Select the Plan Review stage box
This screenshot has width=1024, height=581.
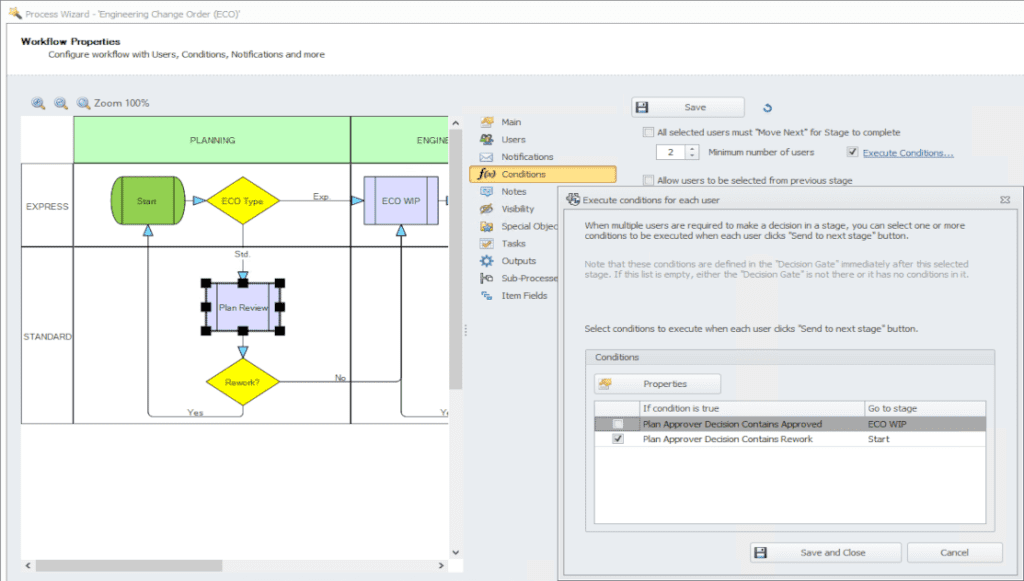pyautogui.click(x=243, y=307)
